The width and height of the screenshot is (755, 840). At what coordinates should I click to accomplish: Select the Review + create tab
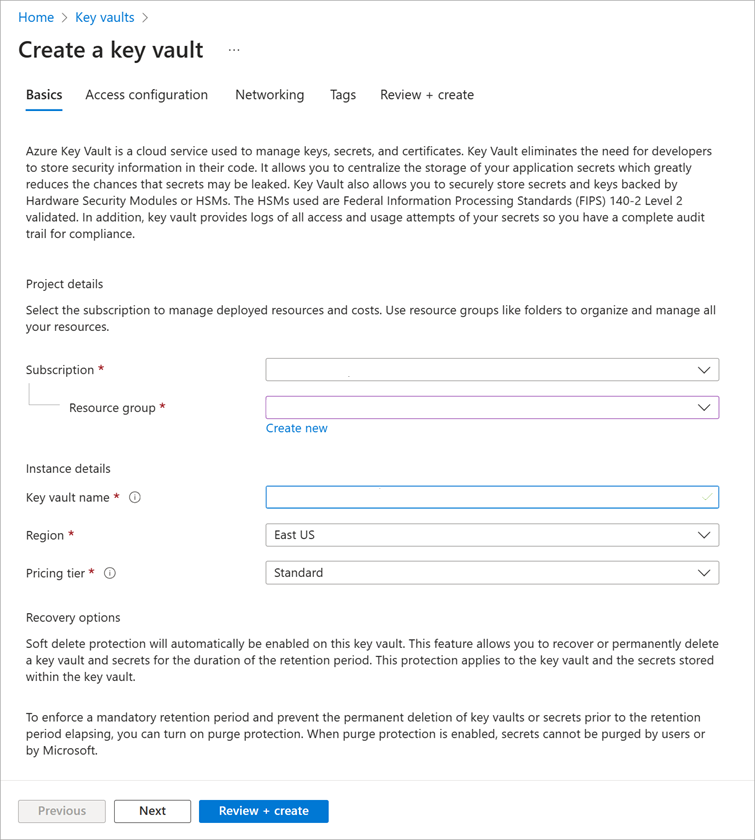click(x=427, y=95)
